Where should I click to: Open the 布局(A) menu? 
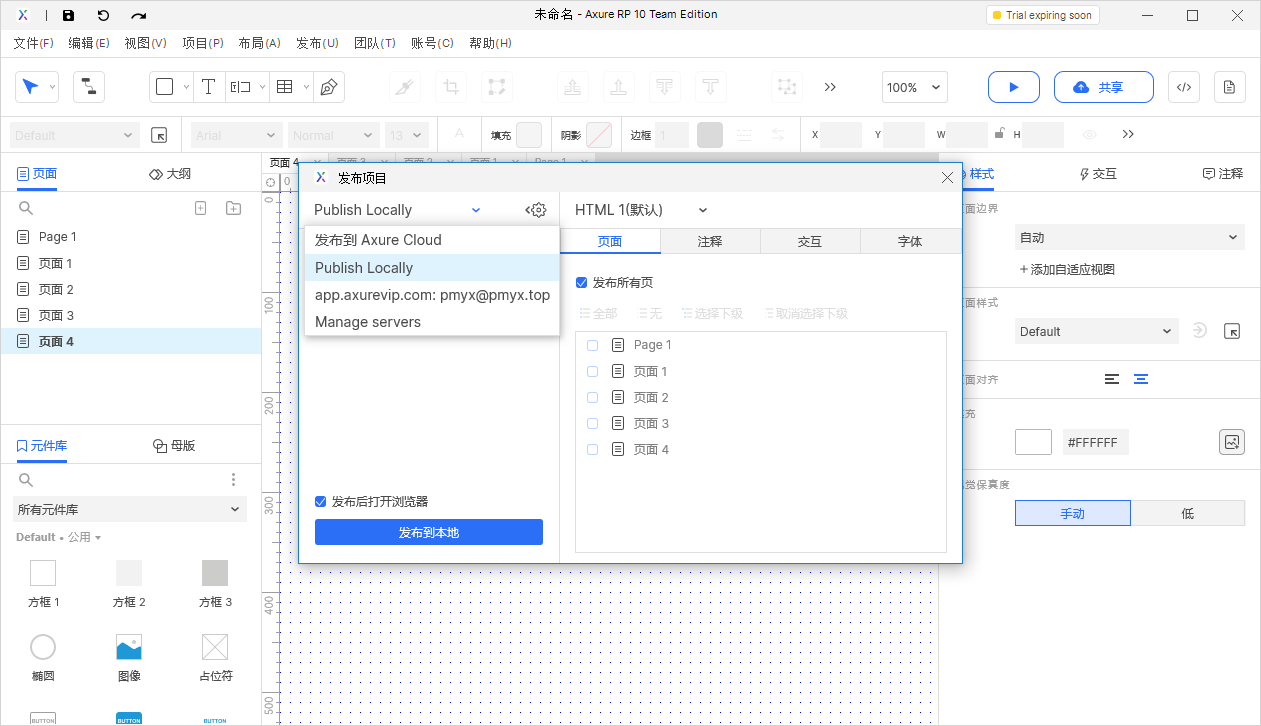click(x=259, y=43)
